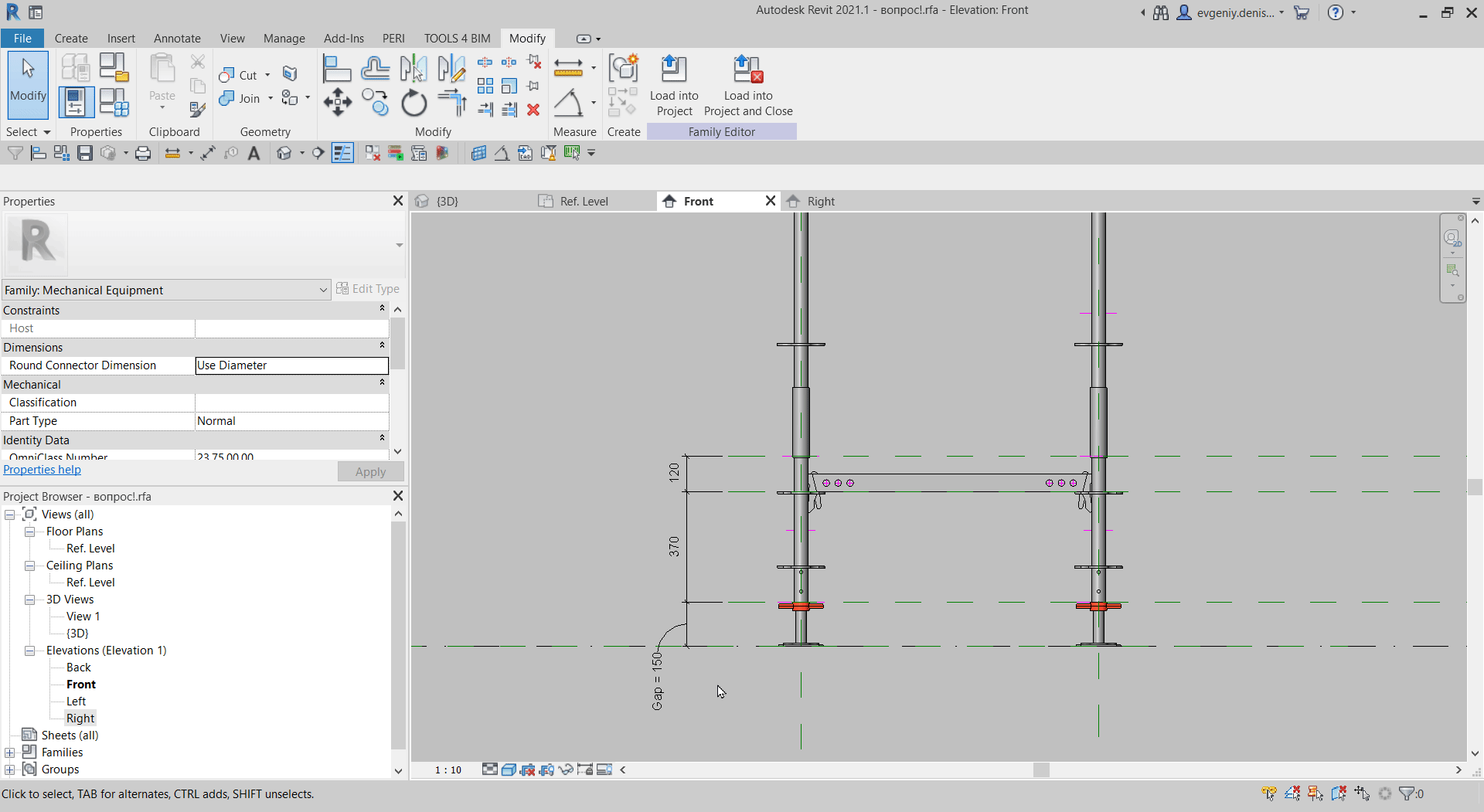The height and width of the screenshot is (812, 1484).
Task: Click the Align tool icon
Action: point(337,69)
